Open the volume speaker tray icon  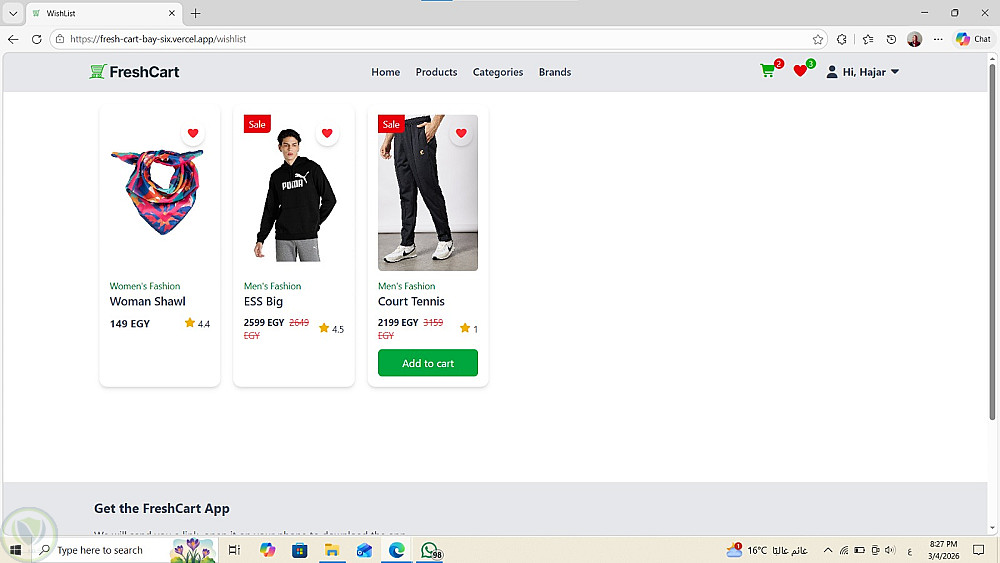(890, 550)
